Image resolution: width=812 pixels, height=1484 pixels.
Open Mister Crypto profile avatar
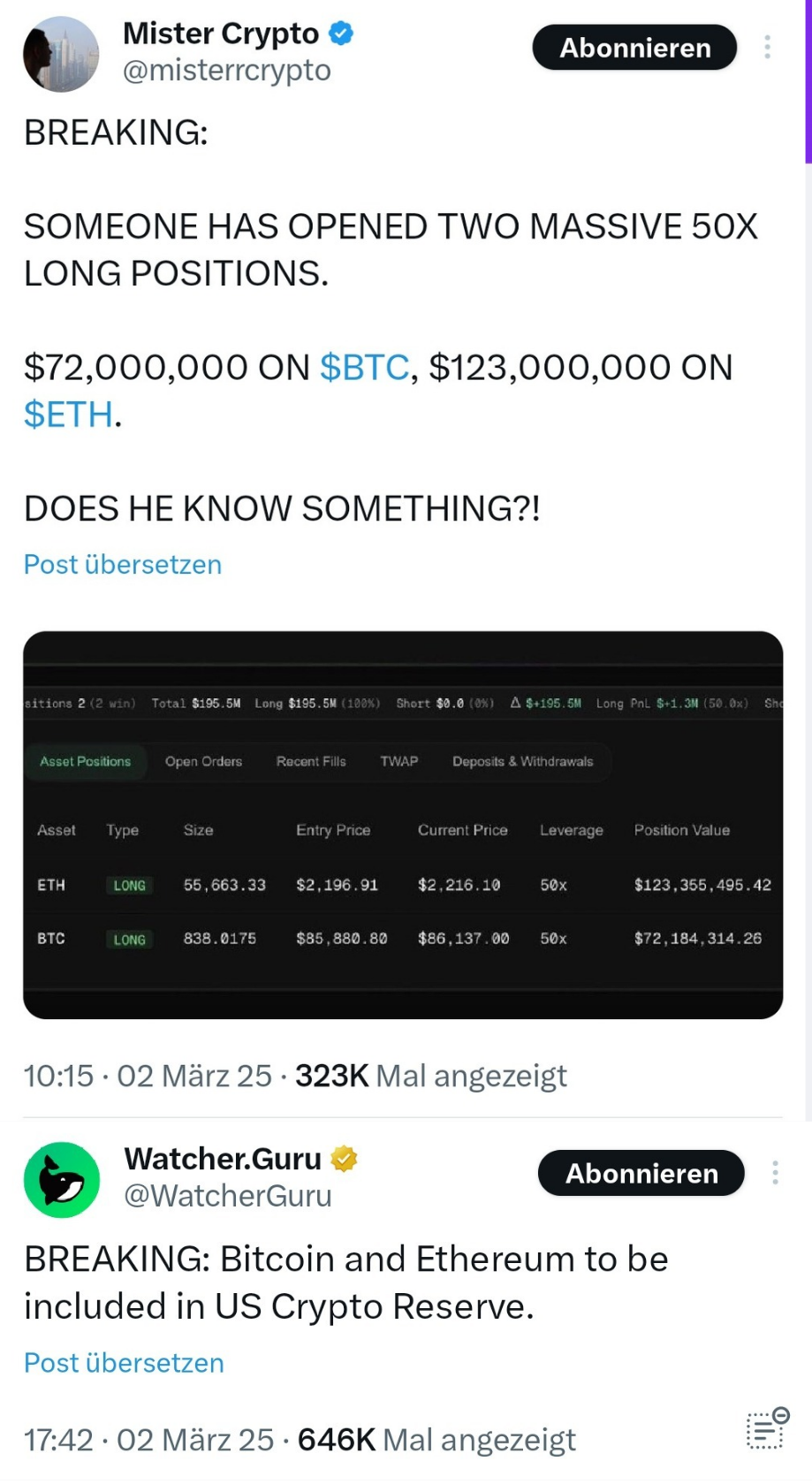click(x=61, y=55)
